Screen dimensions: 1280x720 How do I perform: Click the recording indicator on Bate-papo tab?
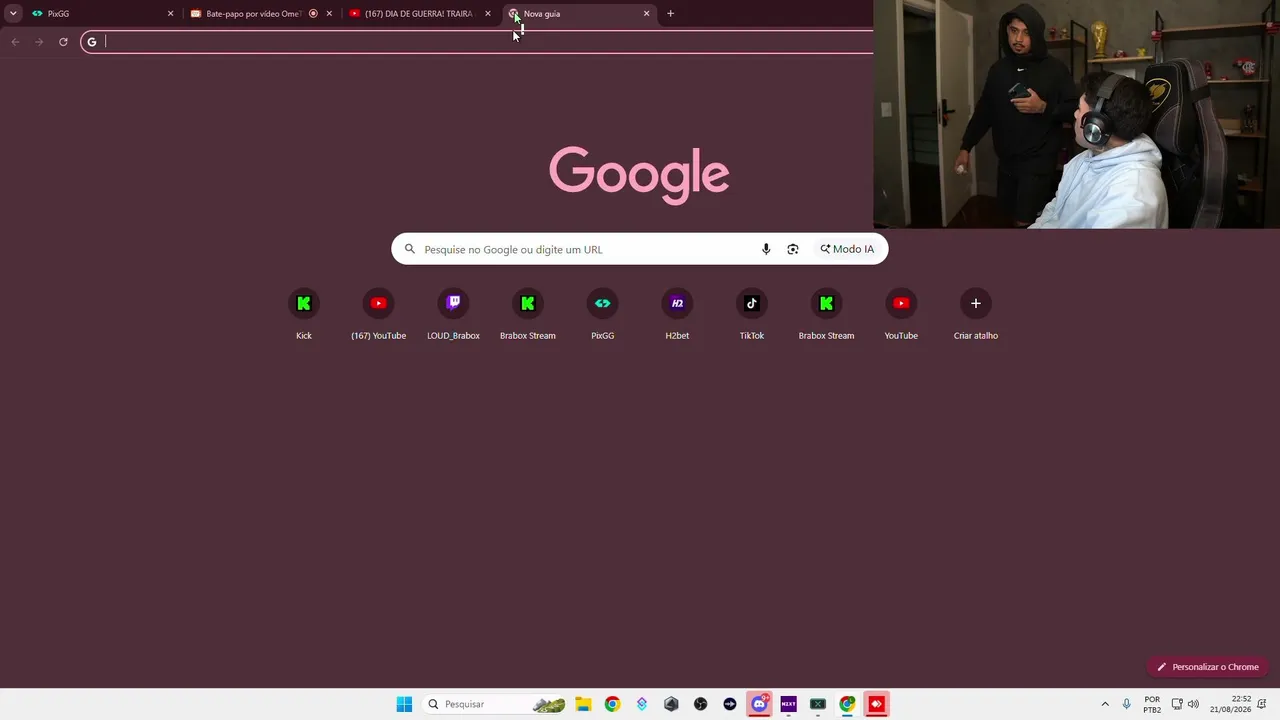pos(313,14)
